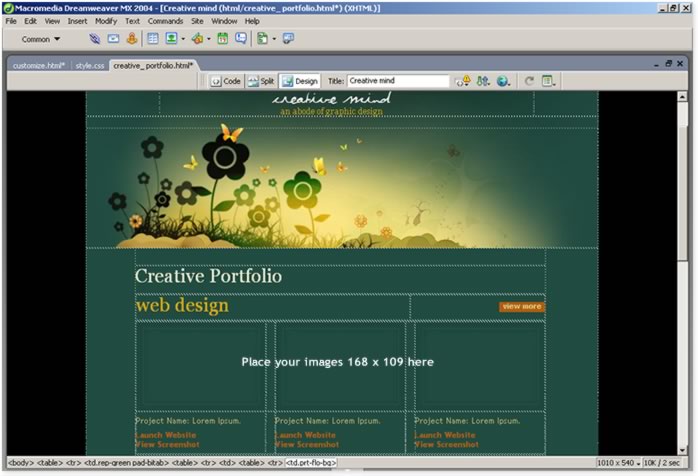Switch to Code view
This screenshot has height=476, width=698.
226,81
